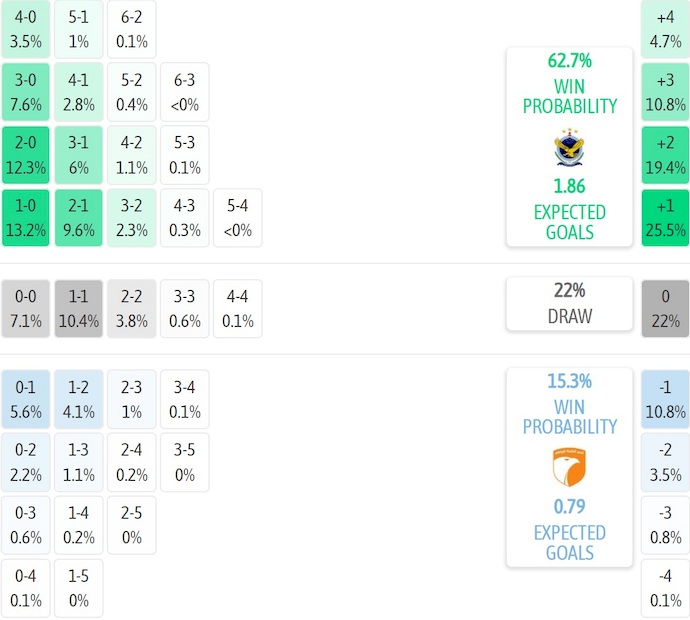Click the orange away team crest
Image resolution: width=690 pixels, height=620 pixels.
pos(569,466)
